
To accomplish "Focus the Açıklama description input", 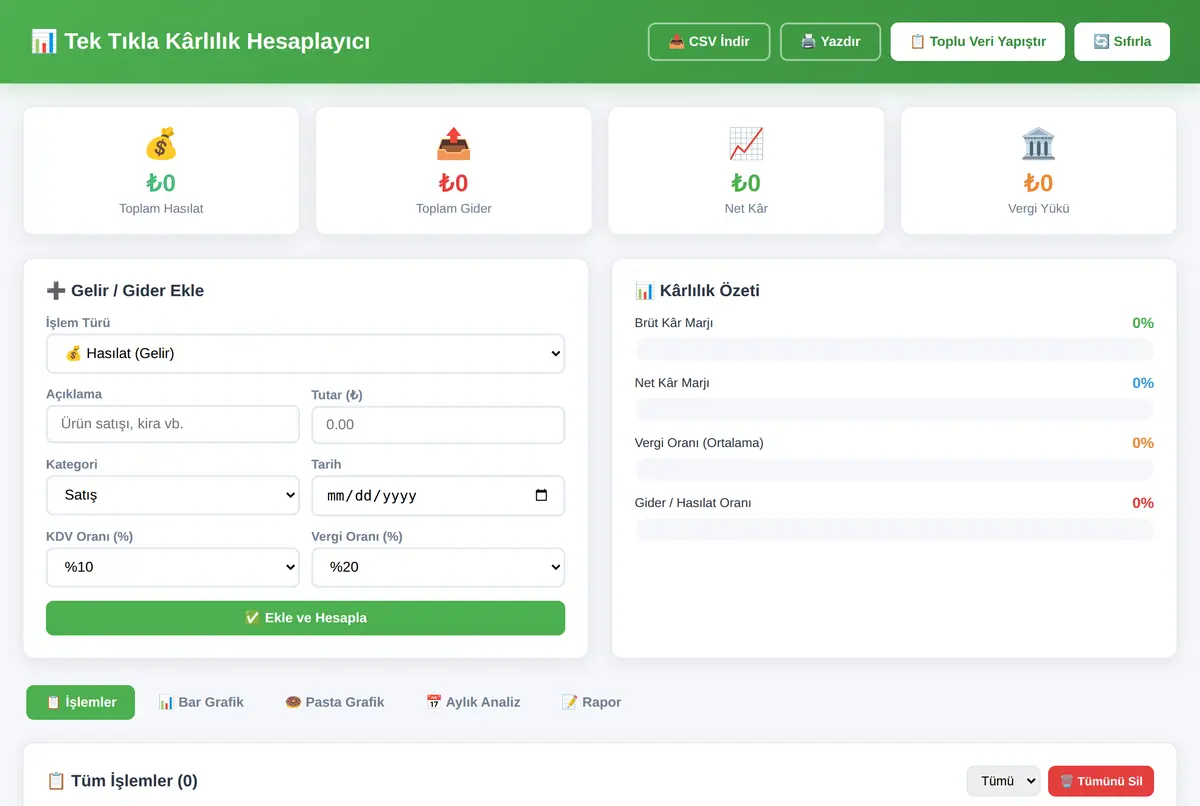I will pyautogui.click(x=173, y=424).
